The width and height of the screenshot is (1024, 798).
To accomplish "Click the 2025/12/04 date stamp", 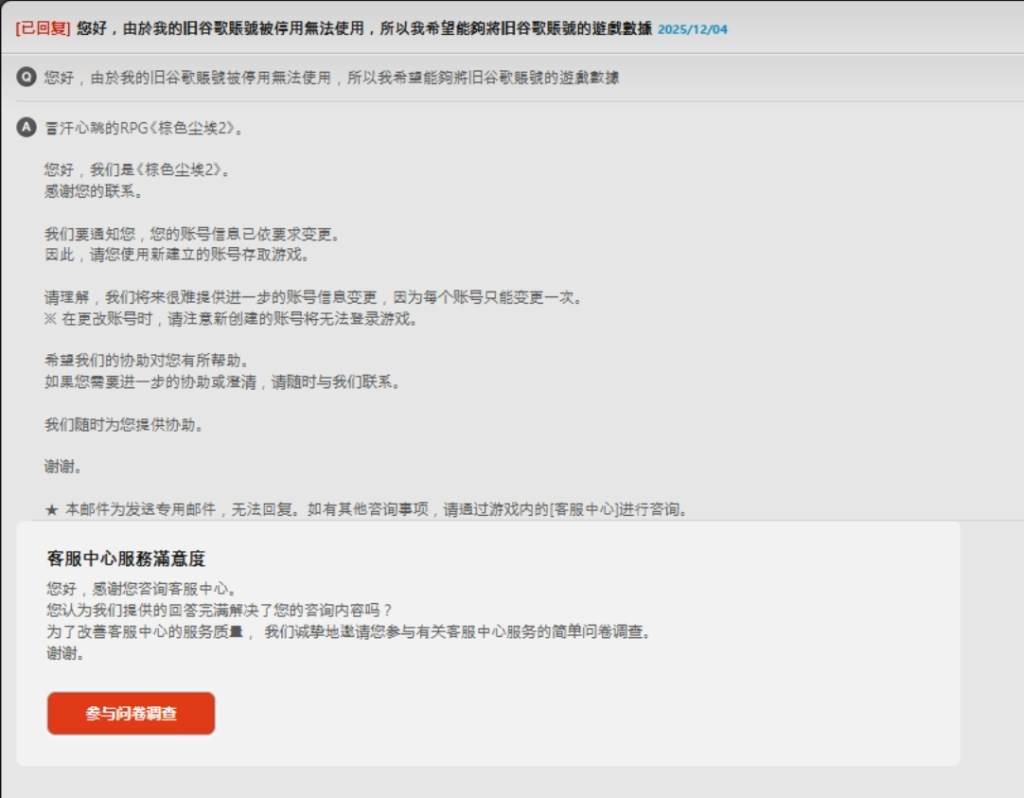I will [692, 29].
